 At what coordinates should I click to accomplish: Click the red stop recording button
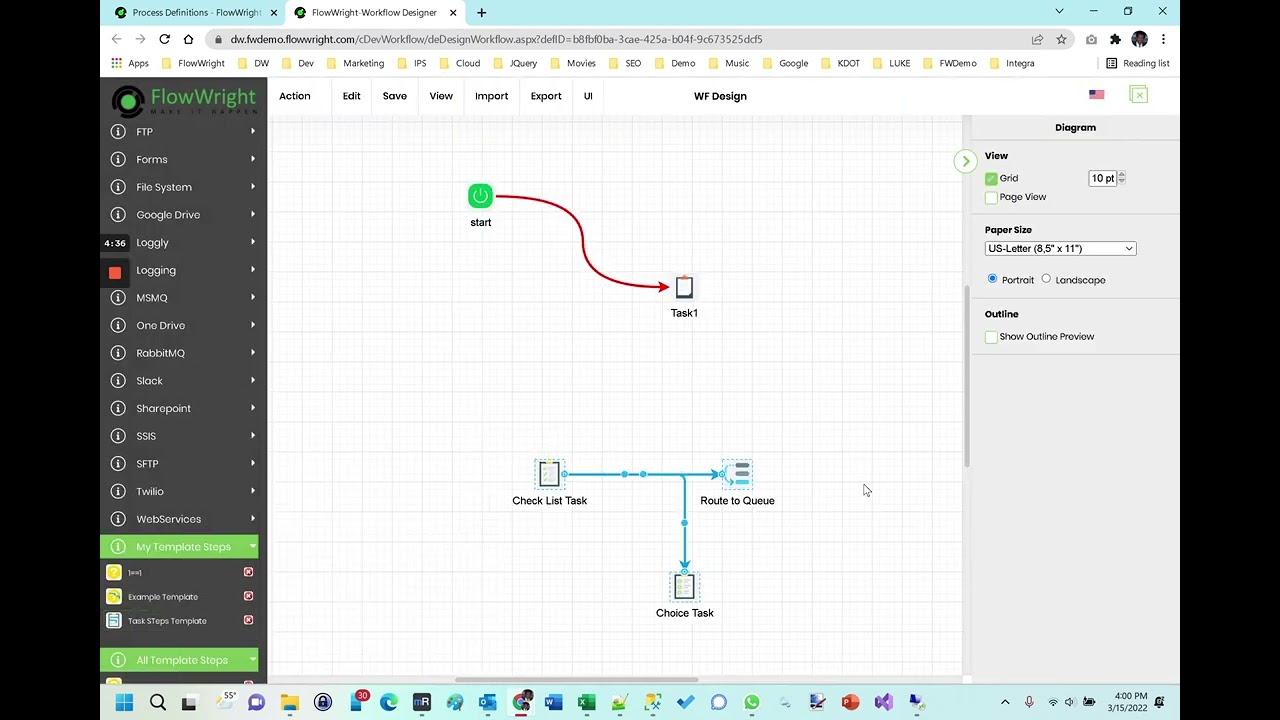[x=115, y=272]
